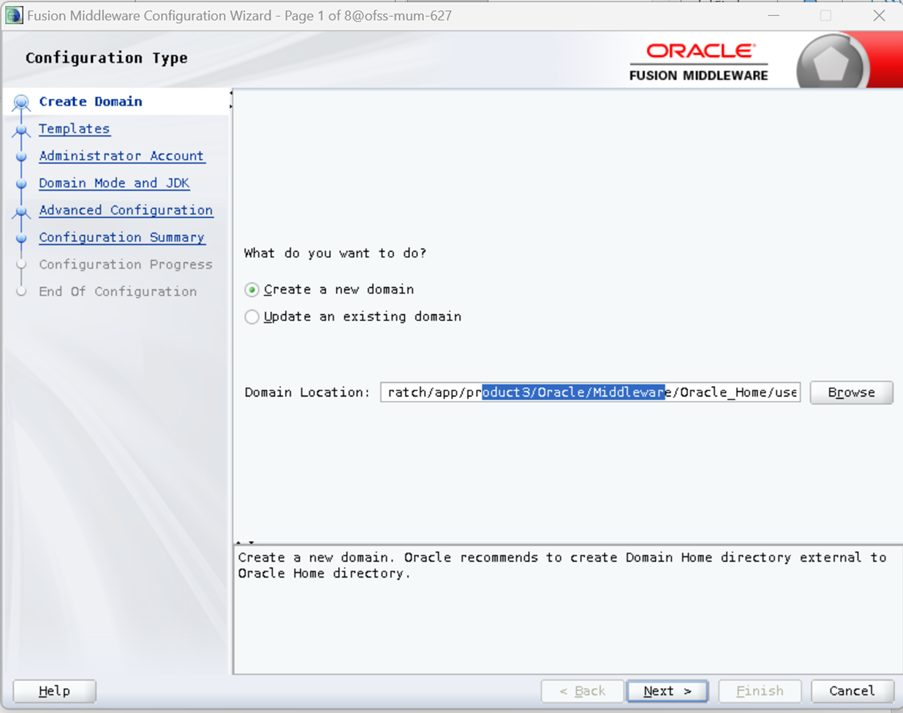Go to the Administrator Account page link
The width and height of the screenshot is (903, 713).
point(121,156)
